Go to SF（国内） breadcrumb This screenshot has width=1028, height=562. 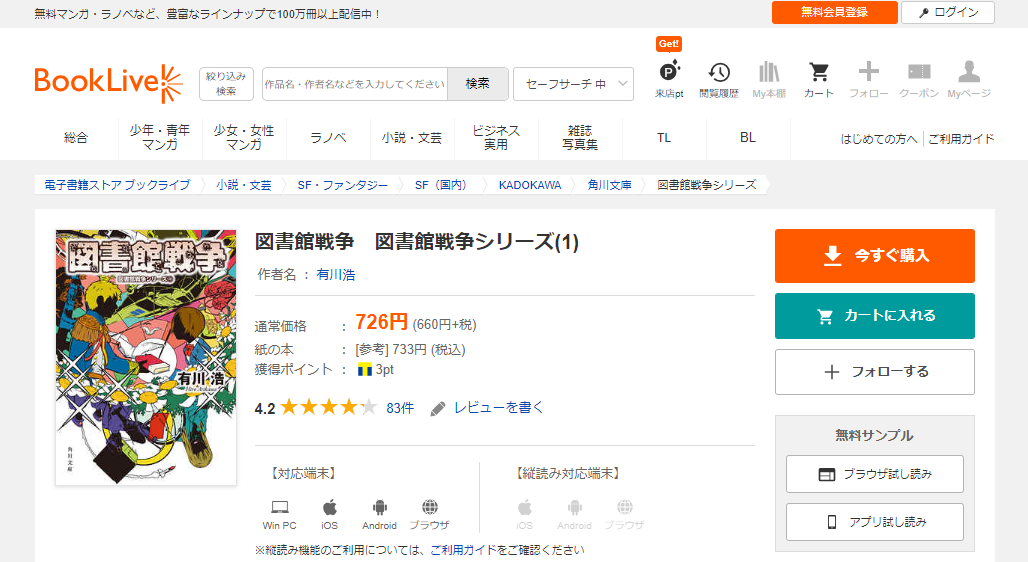point(443,185)
